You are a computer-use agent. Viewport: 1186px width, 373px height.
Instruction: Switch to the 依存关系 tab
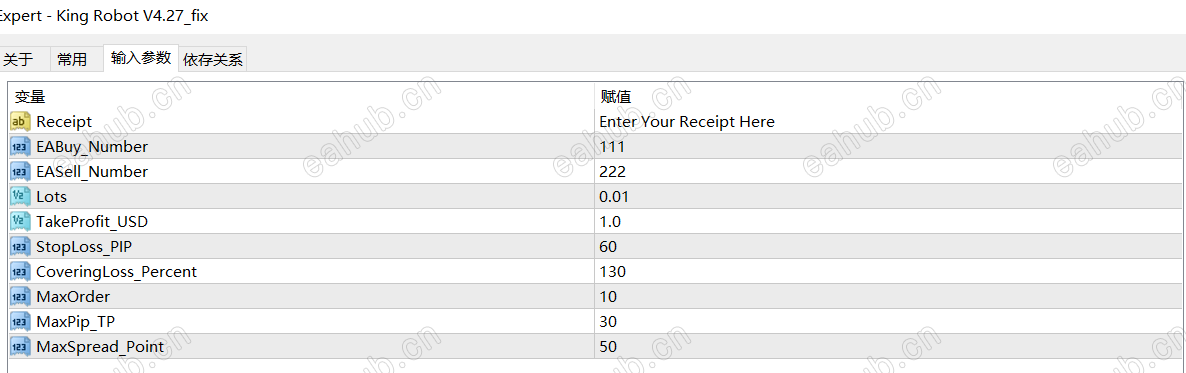coord(213,60)
